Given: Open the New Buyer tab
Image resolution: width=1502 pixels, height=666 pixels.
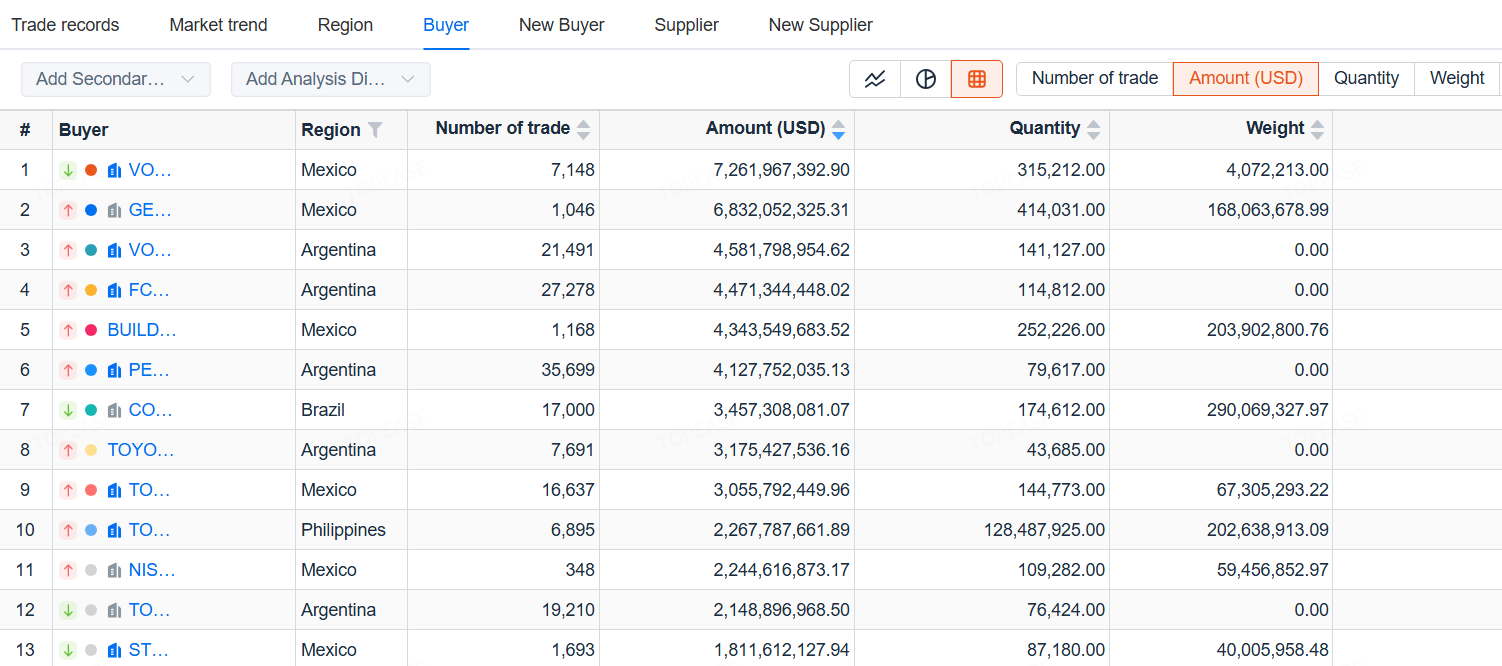Looking at the screenshot, I should click(x=562, y=25).
